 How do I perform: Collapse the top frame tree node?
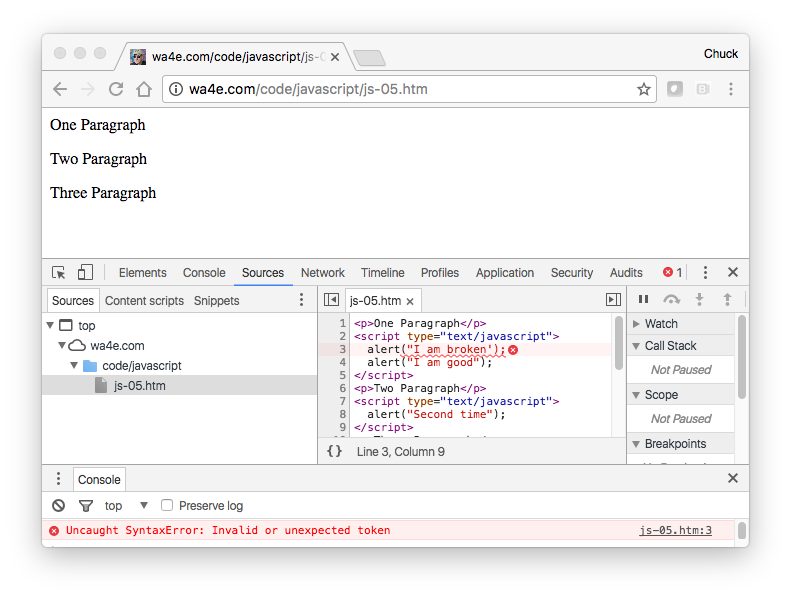point(50,325)
